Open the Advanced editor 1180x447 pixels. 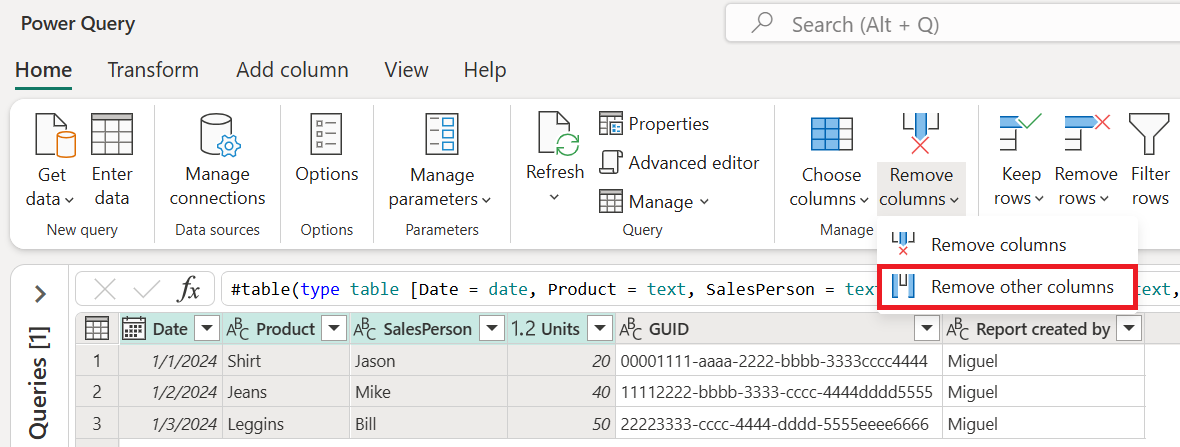(x=680, y=162)
